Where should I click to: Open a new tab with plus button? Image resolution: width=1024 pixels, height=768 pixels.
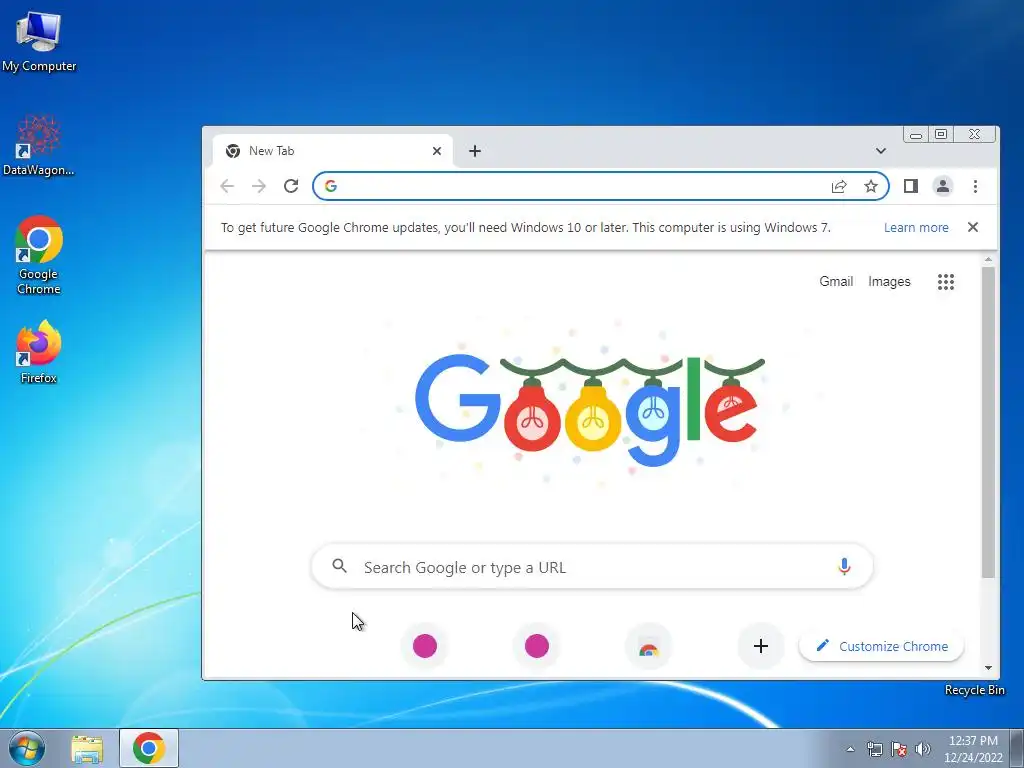(475, 151)
